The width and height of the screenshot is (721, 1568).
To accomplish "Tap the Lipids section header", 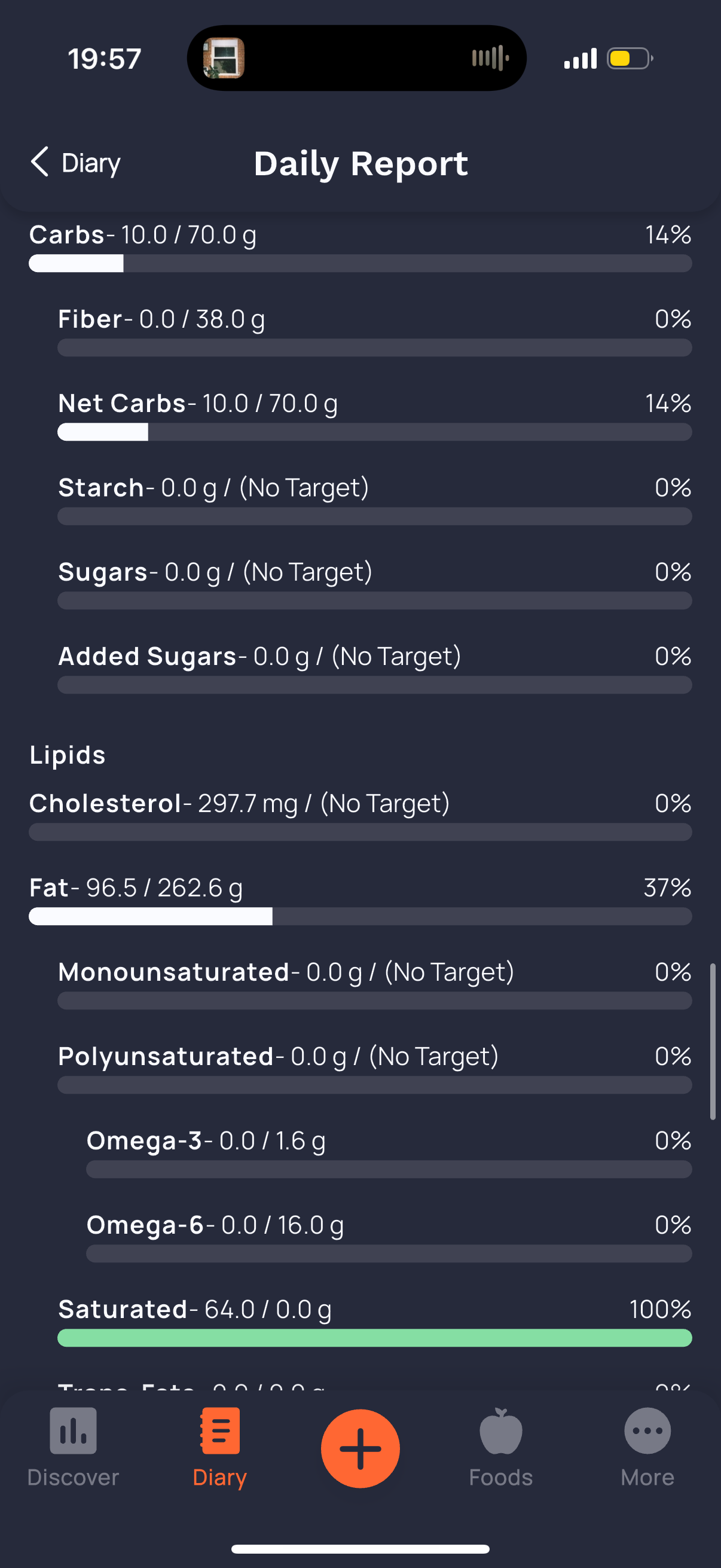I will coord(68,755).
